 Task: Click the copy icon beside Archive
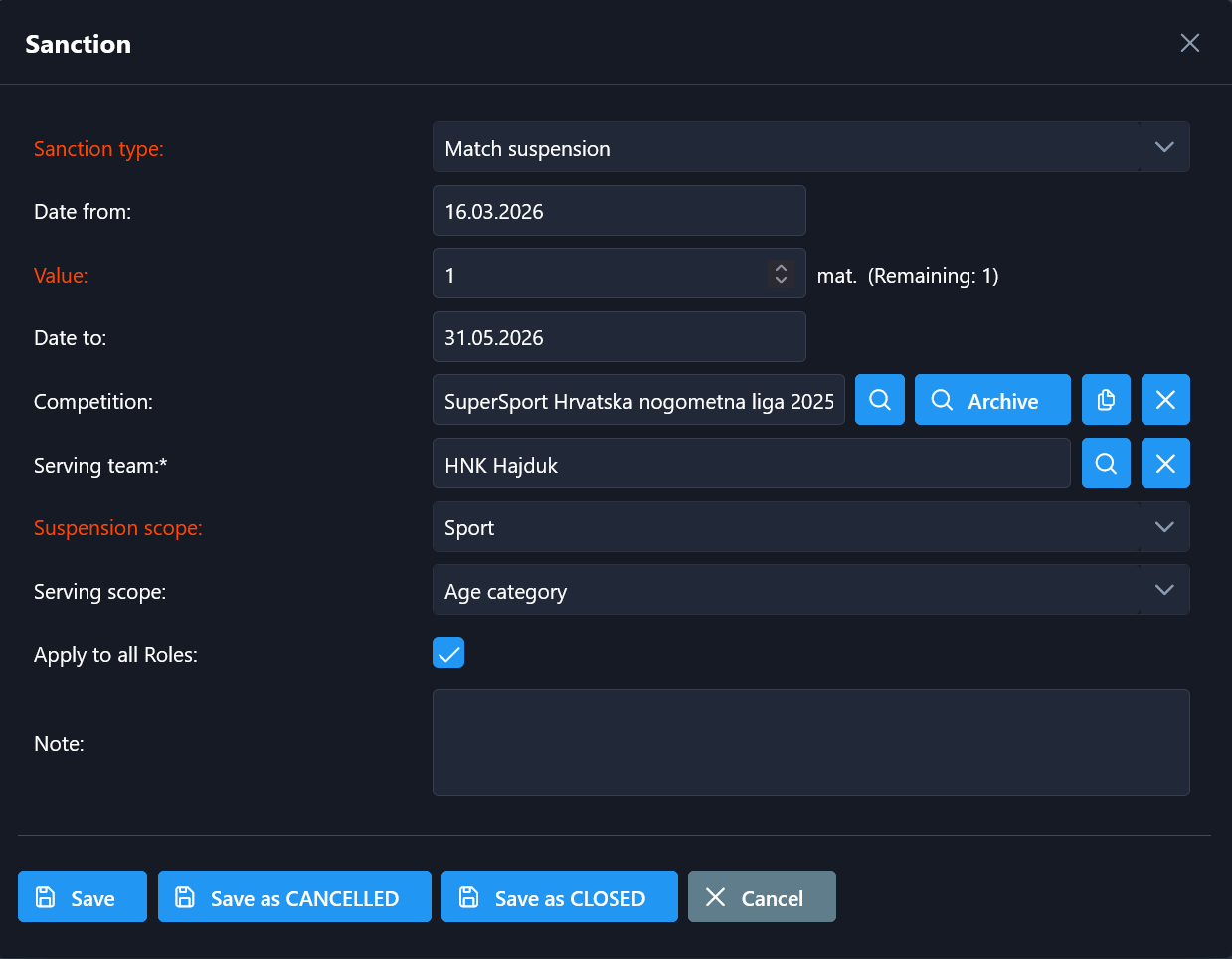coord(1106,400)
